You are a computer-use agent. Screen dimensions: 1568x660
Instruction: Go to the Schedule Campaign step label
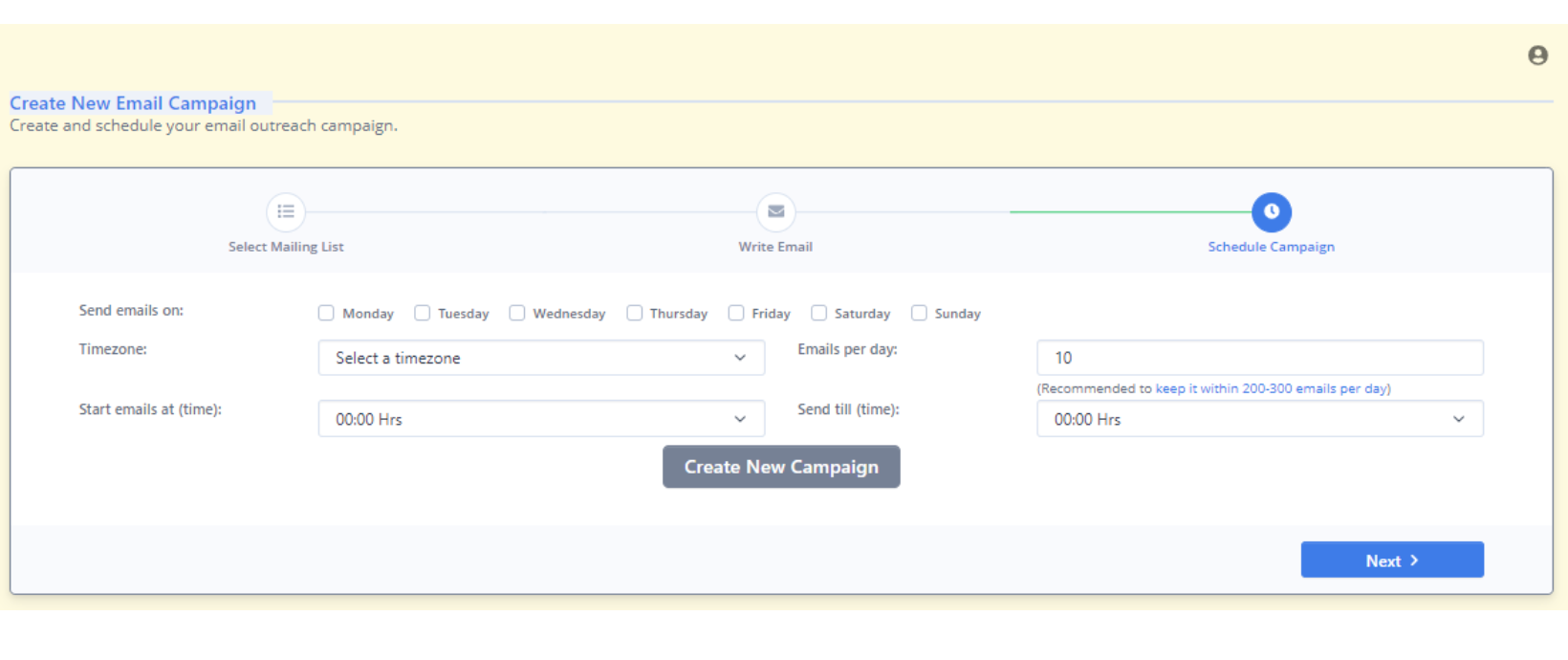[1271, 247]
